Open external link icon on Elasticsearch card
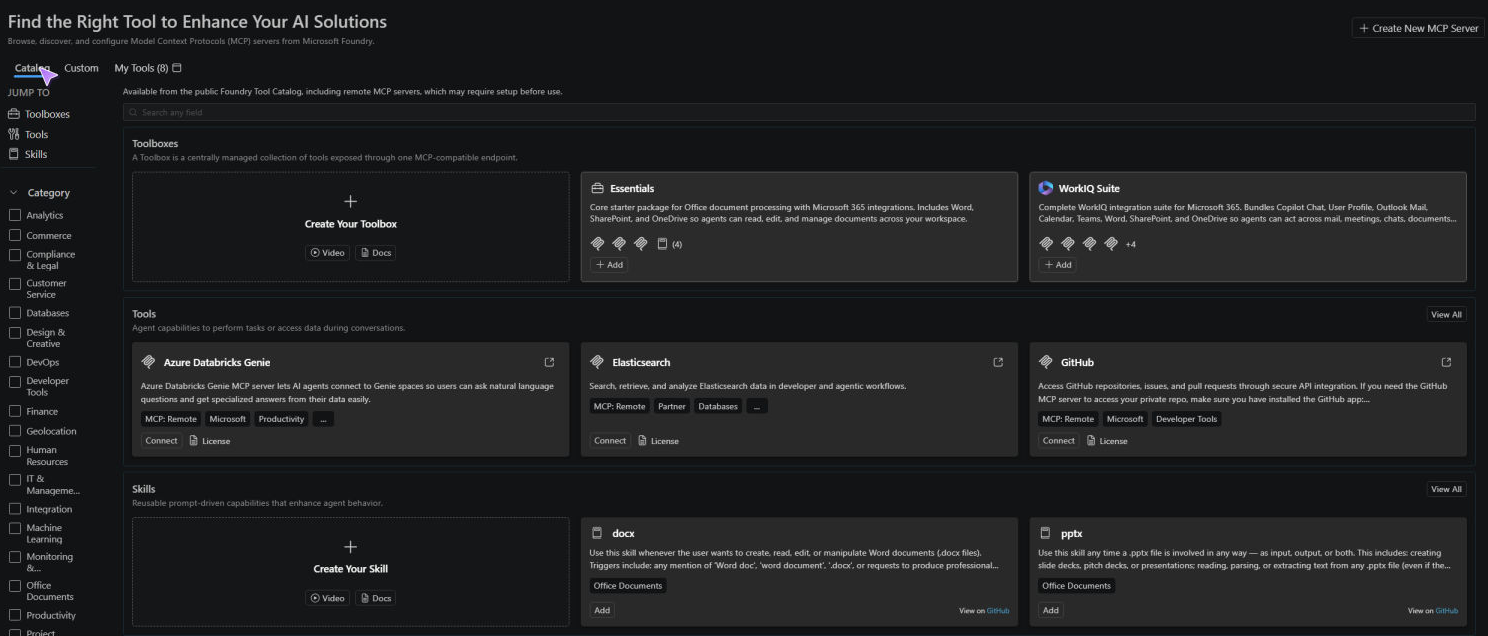The image size is (1488, 636). point(998,362)
